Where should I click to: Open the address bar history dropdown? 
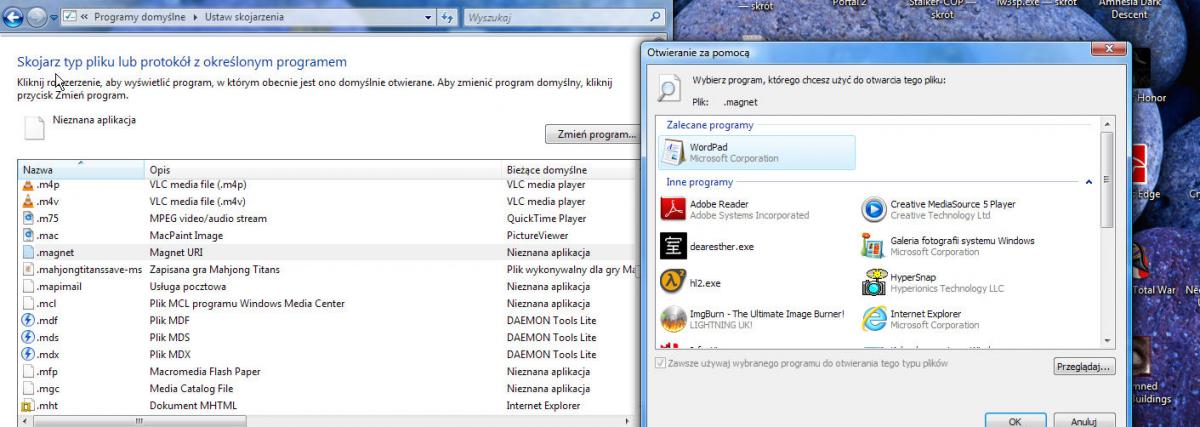(428, 18)
